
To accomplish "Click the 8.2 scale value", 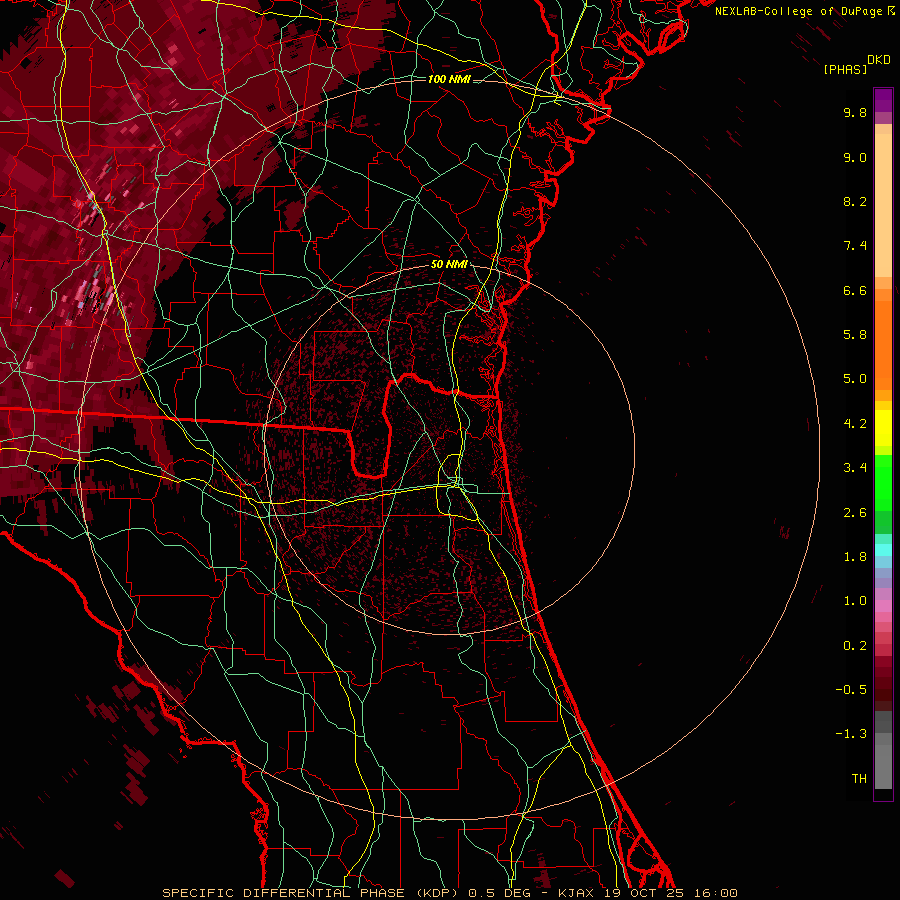I will pyautogui.click(x=855, y=201).
